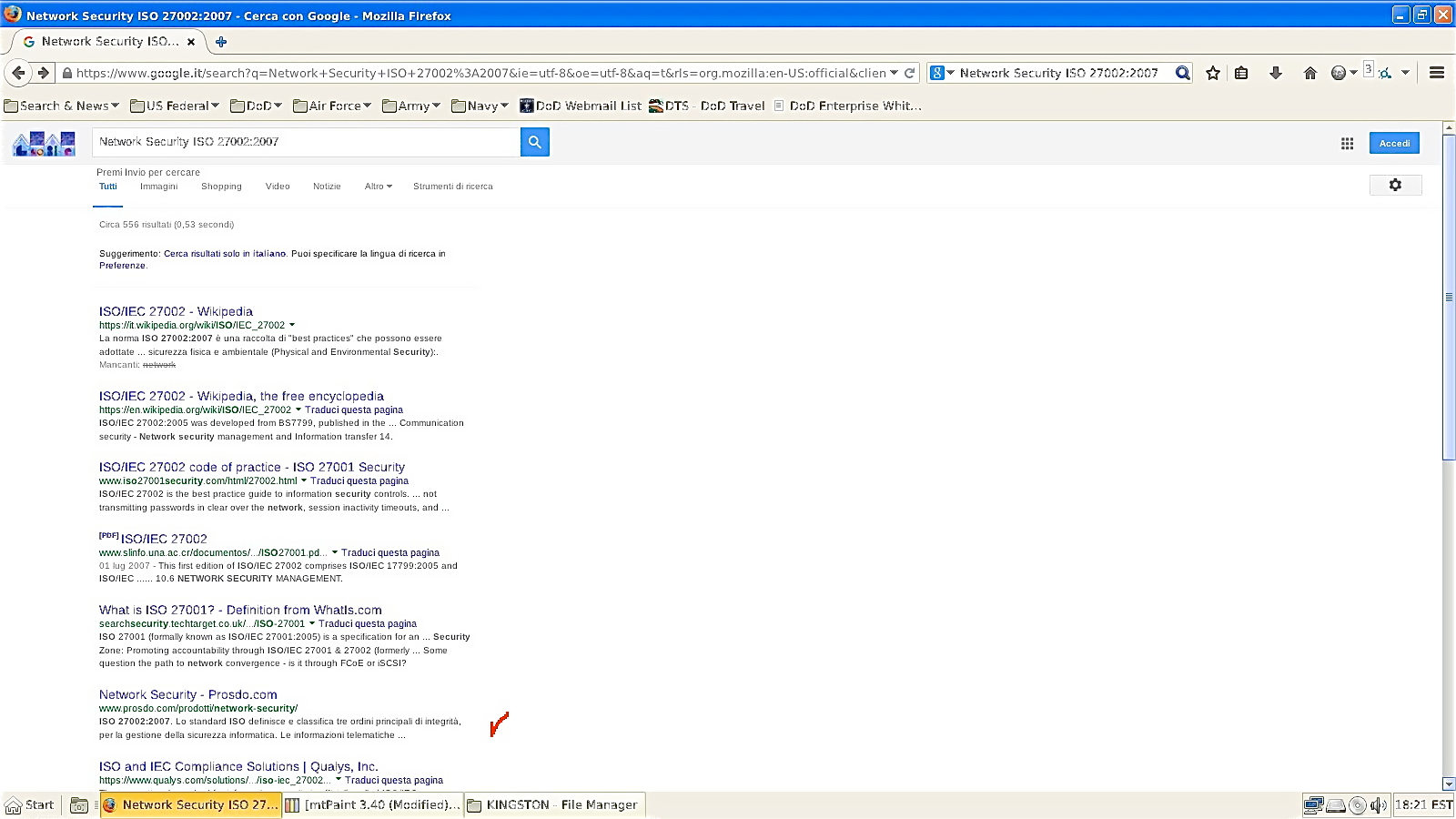Click the show desktop icon beside Start
1456x819 pixels.
coord(79,804)
